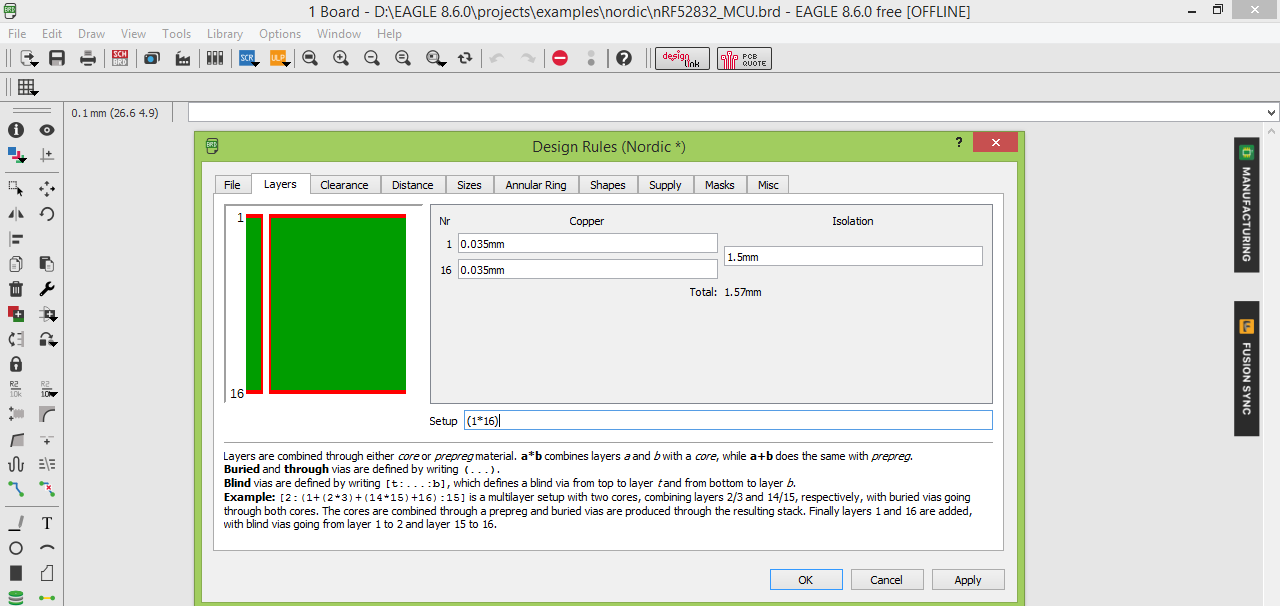The width and height of the screenshot is (1282, 606).
Task: Click the design link button
Action: pos(682,58)
